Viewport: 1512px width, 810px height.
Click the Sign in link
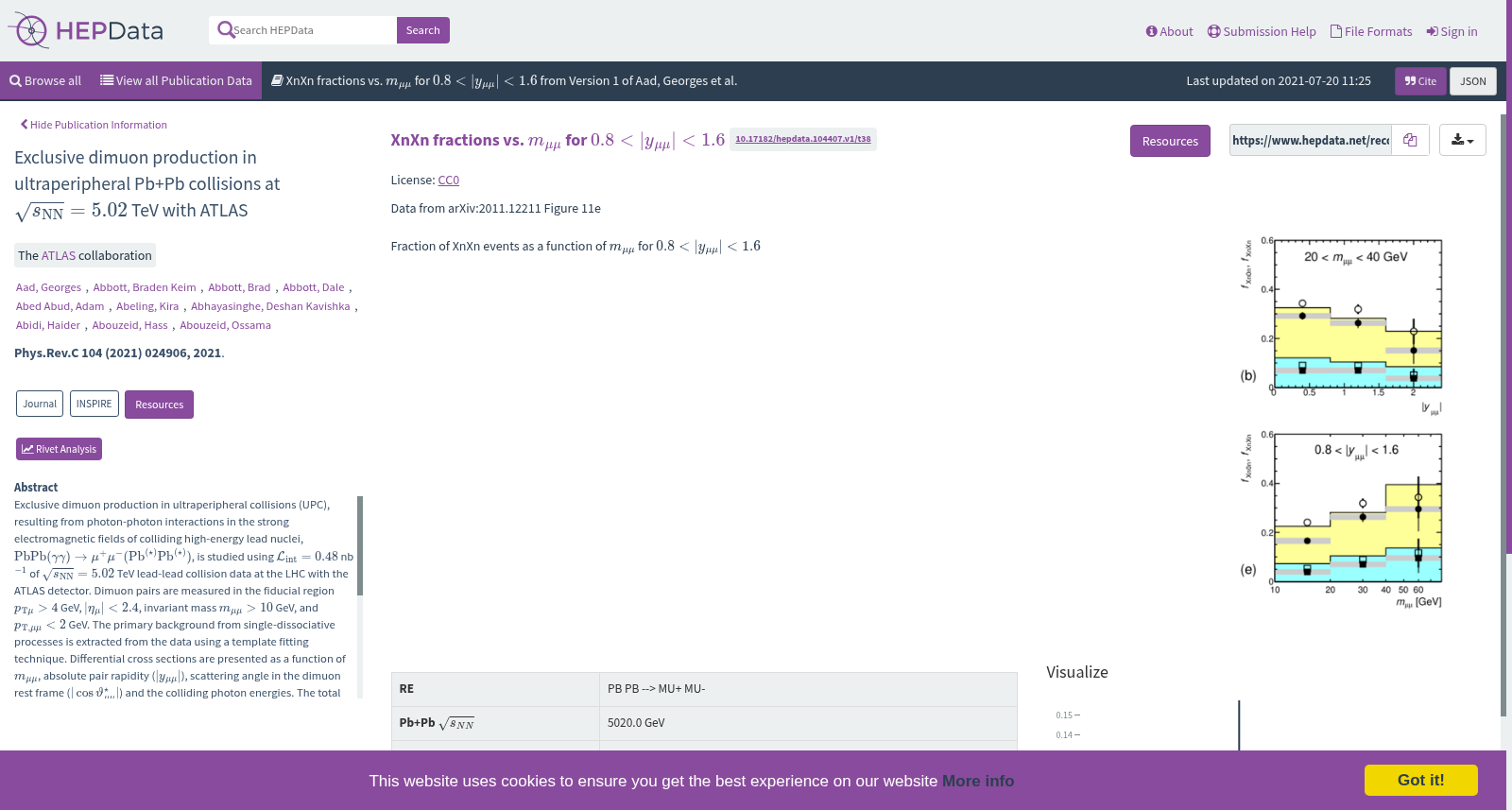tap(1452, 31)
